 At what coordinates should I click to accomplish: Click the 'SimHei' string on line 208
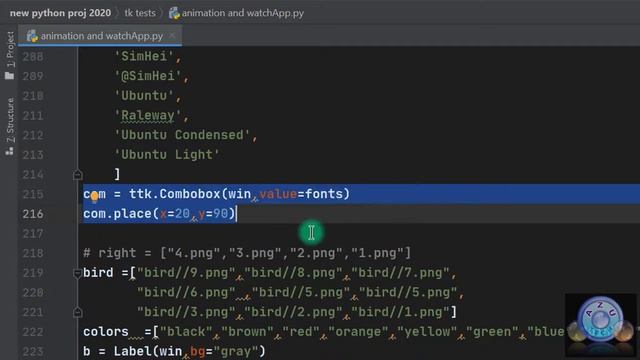[x=144, y=56]
